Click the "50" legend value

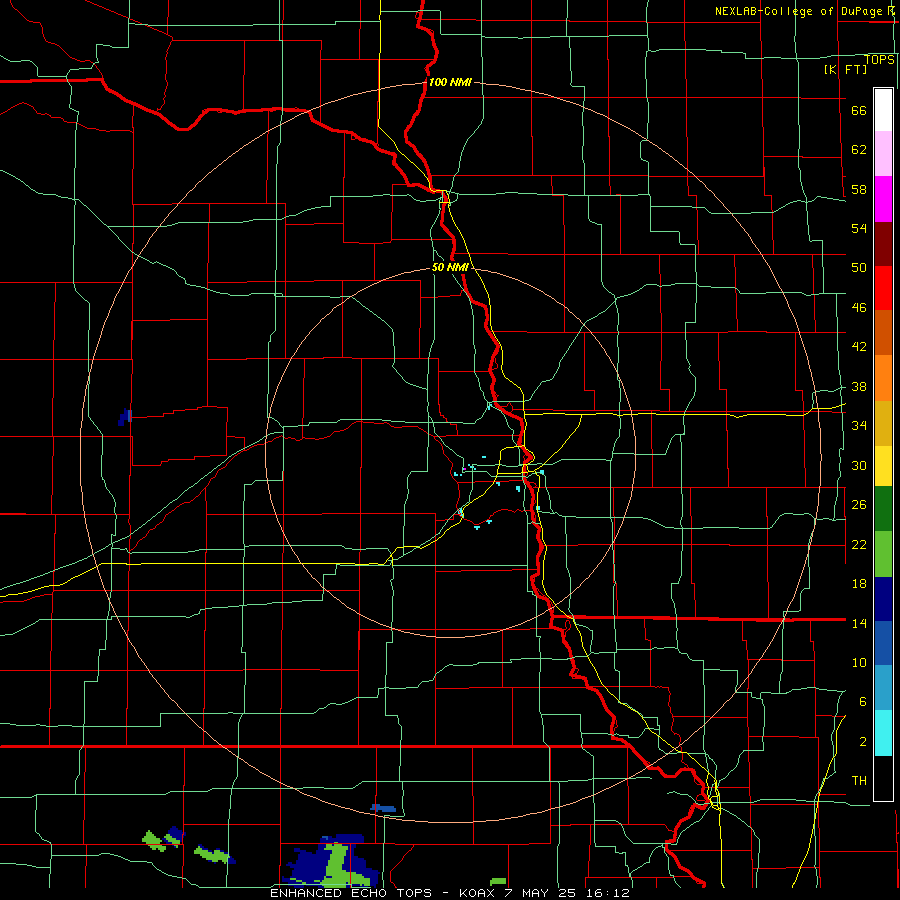point(859,267)
